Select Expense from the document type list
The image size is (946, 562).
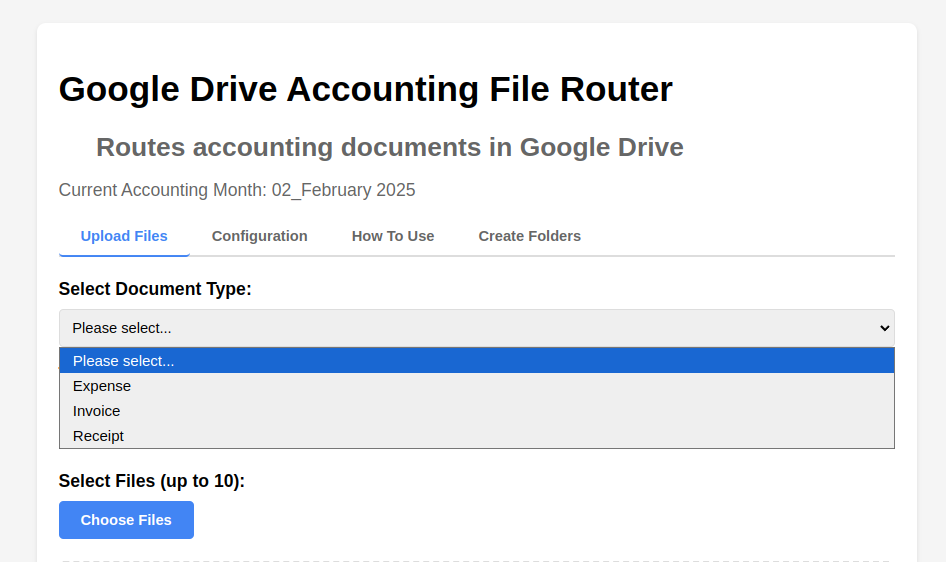click(477, 386)
